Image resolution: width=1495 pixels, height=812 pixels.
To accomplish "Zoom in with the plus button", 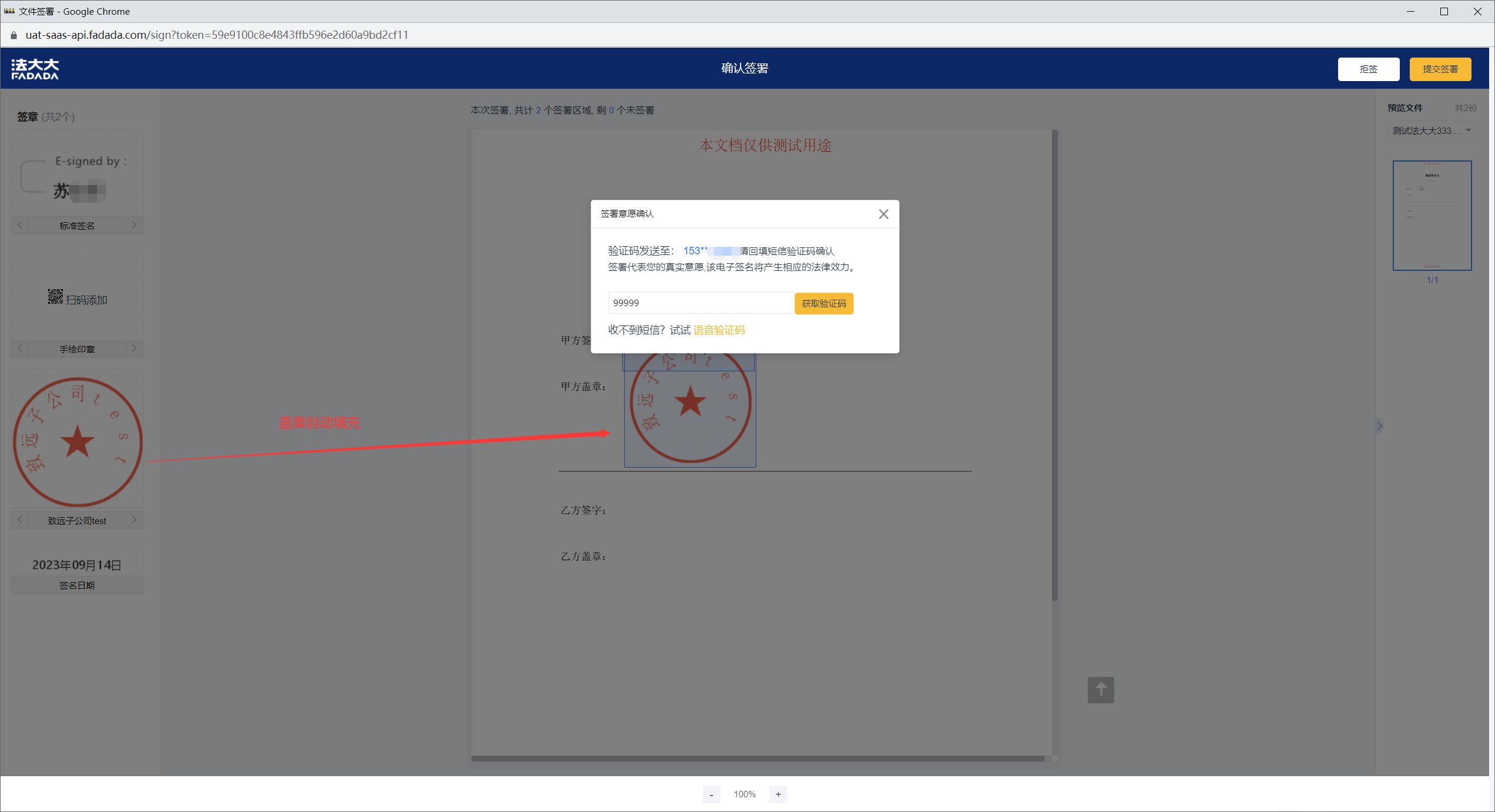I will (x=778, y=794).
